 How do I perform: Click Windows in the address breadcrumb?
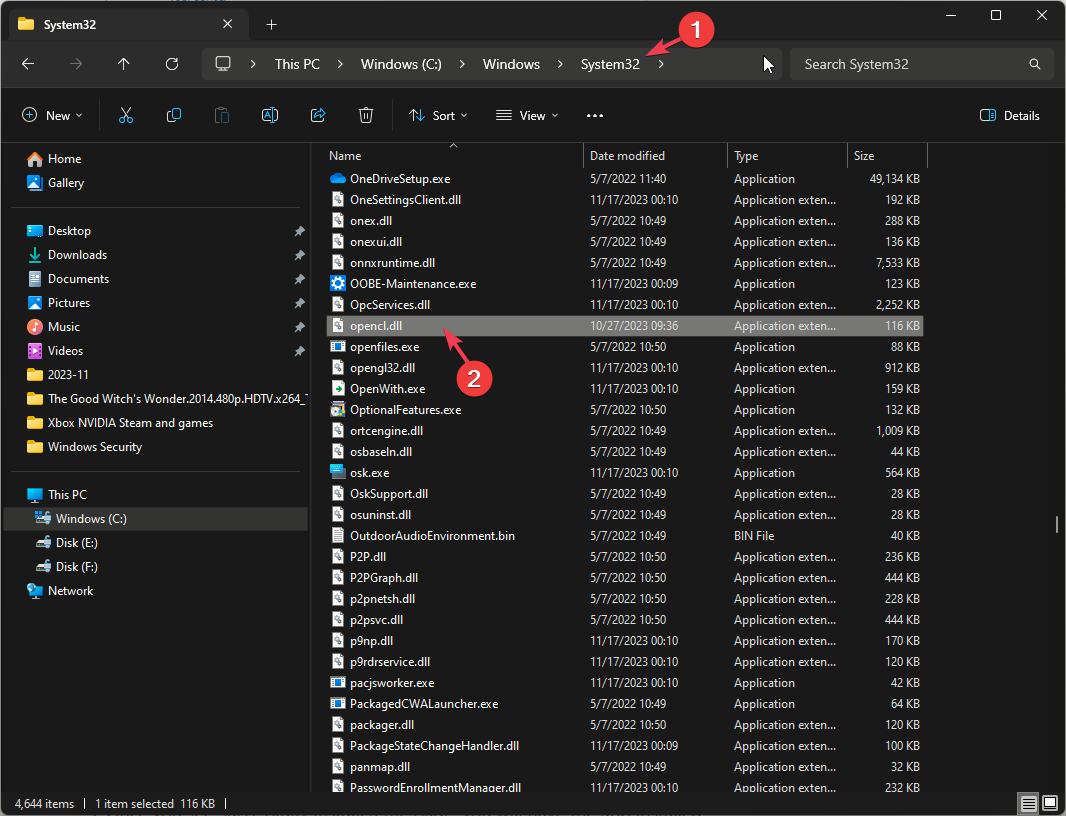click(511, 64)
